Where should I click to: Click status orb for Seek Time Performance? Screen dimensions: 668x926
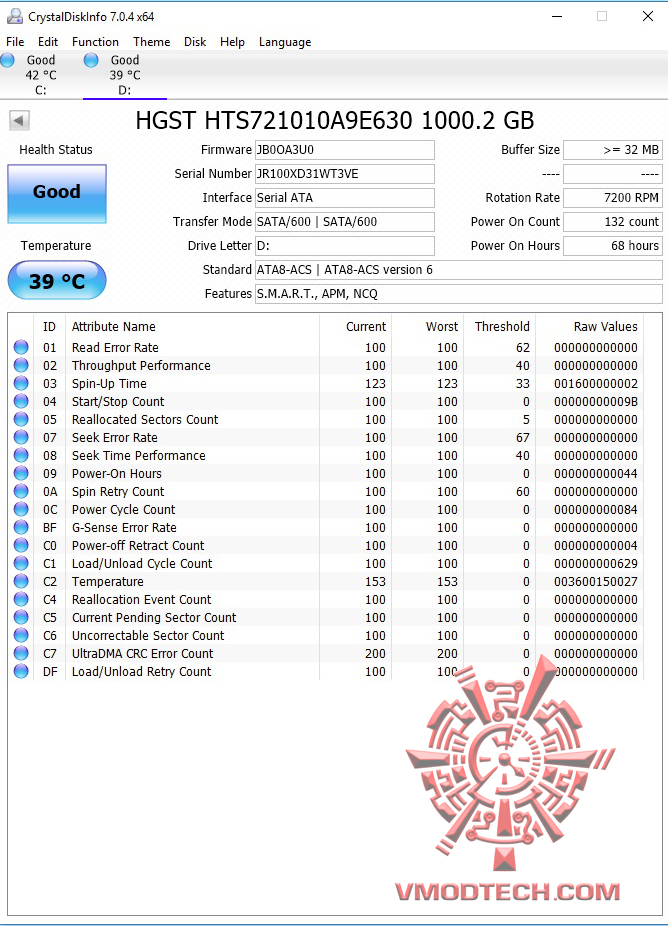pyautogui.click(x=21, y=455)
